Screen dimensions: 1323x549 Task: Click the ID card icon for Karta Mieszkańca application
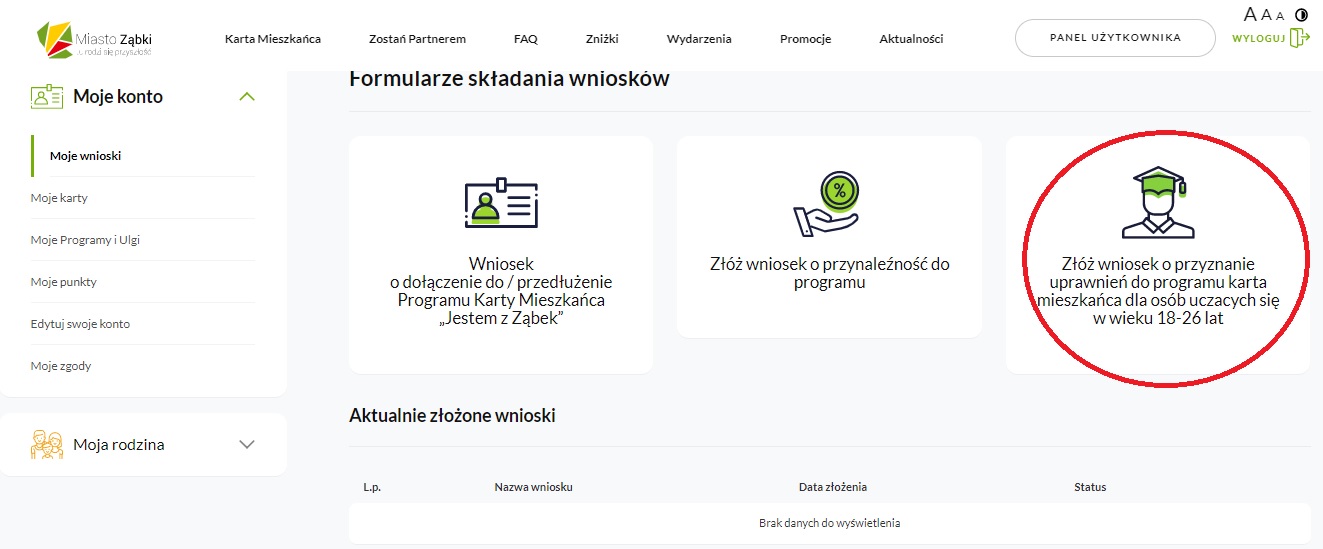click(501, 204)
